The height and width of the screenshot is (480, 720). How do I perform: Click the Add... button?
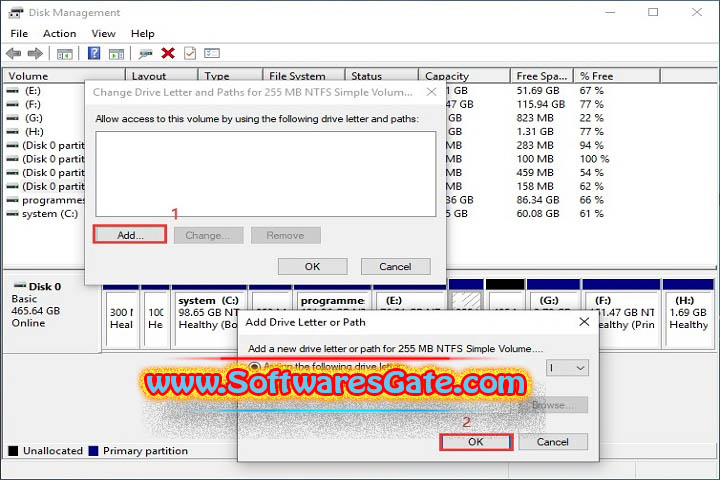(130, 235)
